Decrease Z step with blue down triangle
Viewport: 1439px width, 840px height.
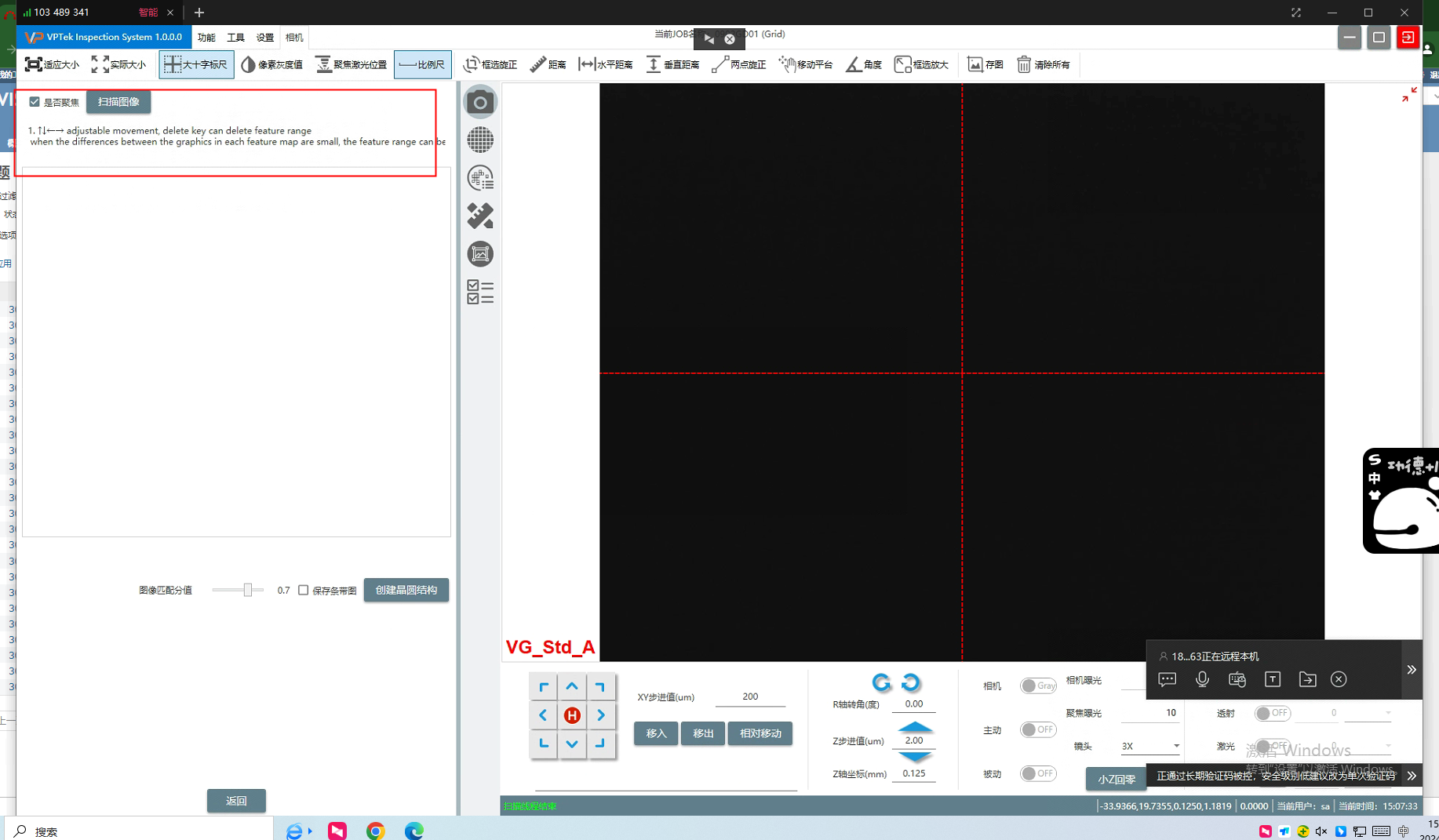click(x=914, y=756)
